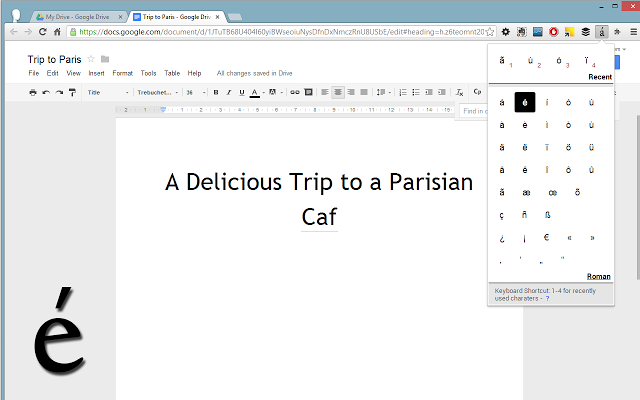Click the vertical page scrollbar
This screenshot has height=400, width=640.
point(638,200)
